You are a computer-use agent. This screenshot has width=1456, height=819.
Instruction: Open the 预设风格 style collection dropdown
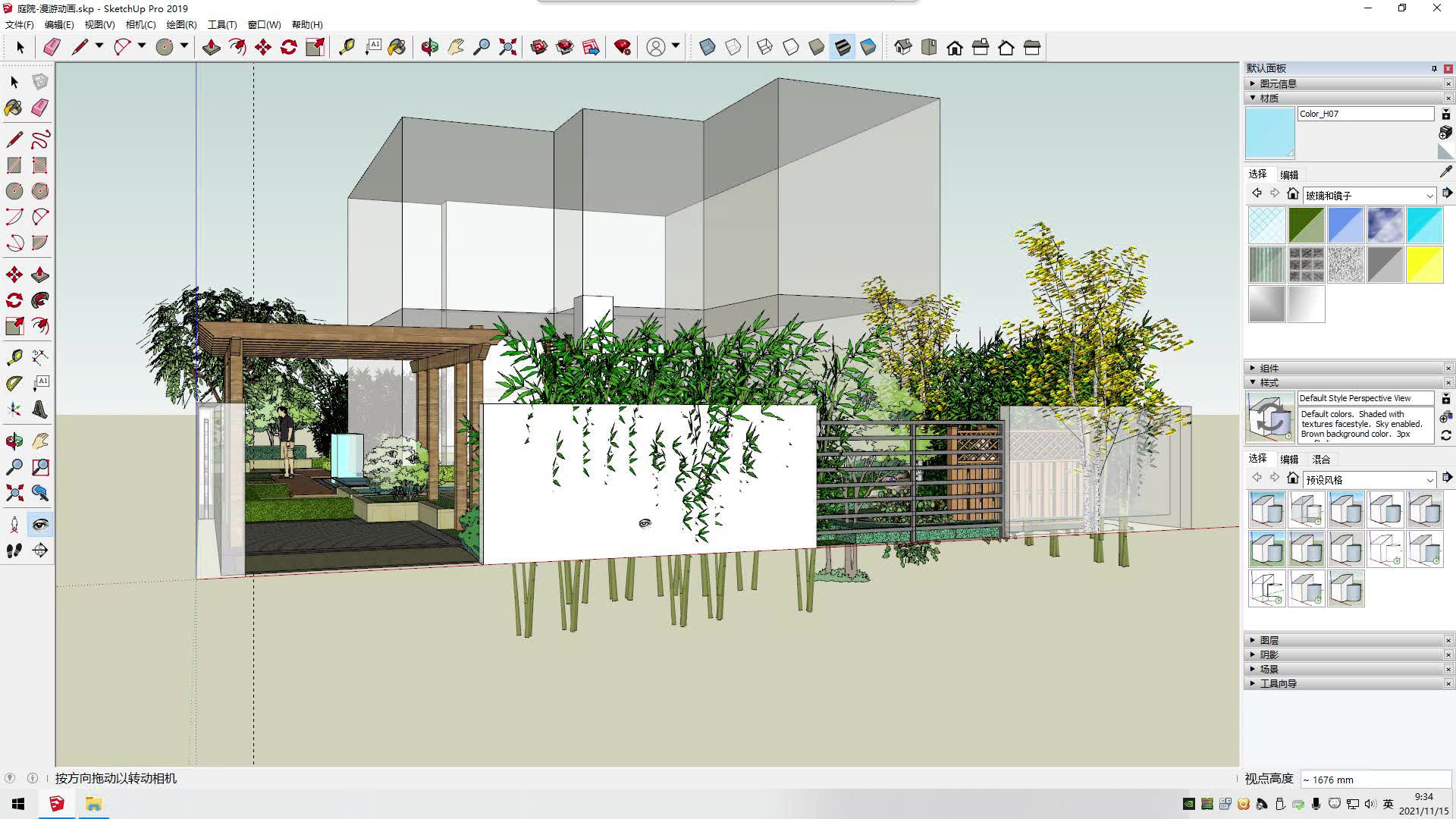point(1429,480)
